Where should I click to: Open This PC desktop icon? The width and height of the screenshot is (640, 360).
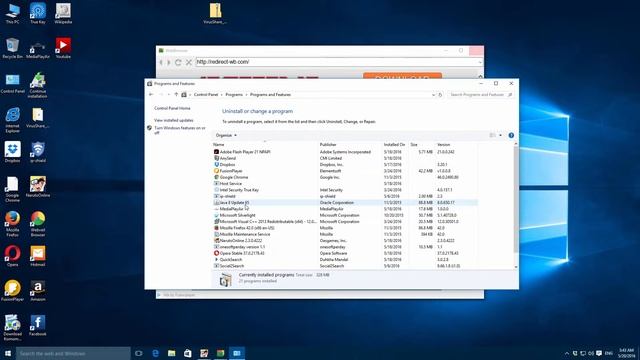12,13
